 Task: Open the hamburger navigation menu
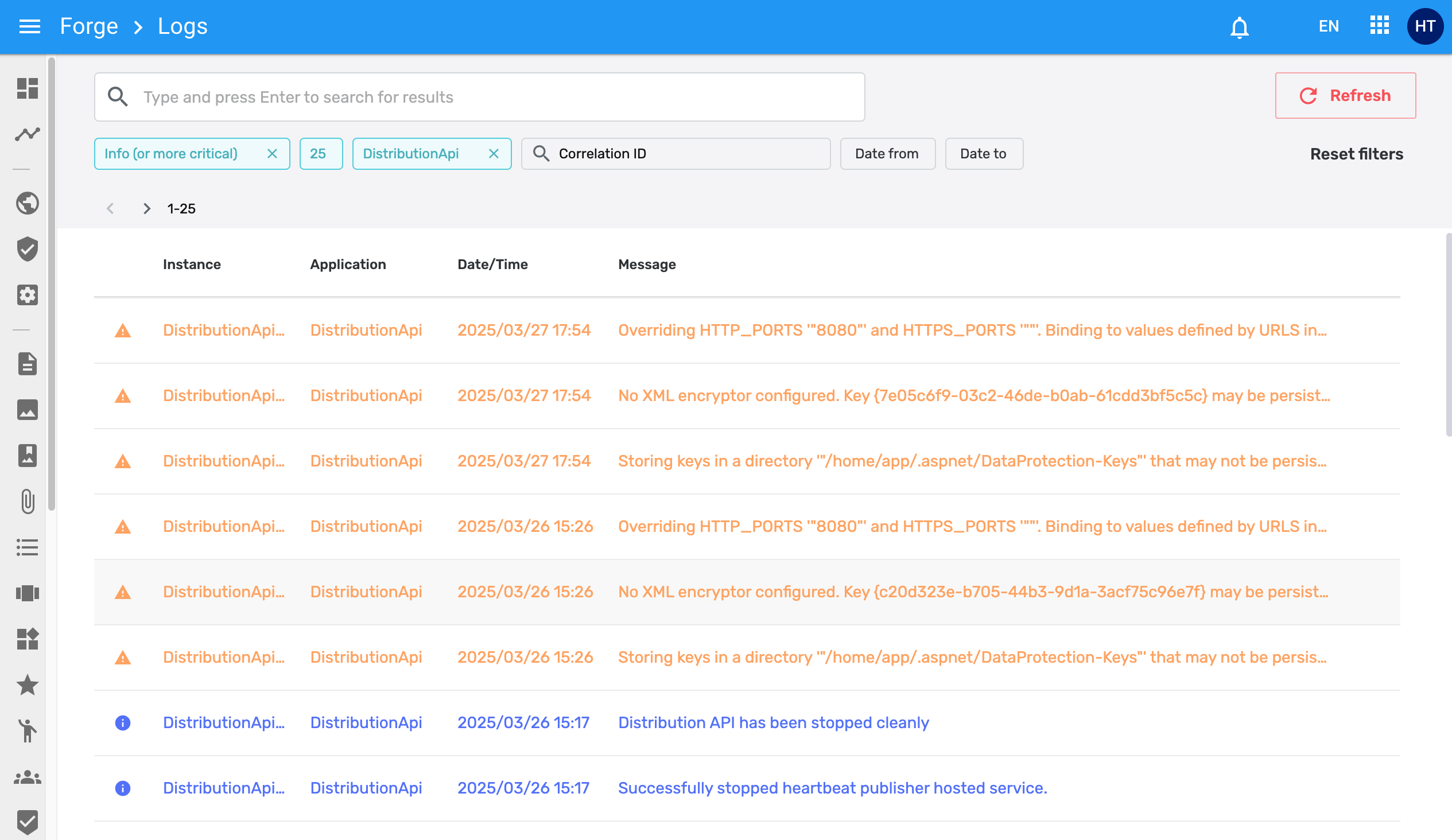coord(29,26)
